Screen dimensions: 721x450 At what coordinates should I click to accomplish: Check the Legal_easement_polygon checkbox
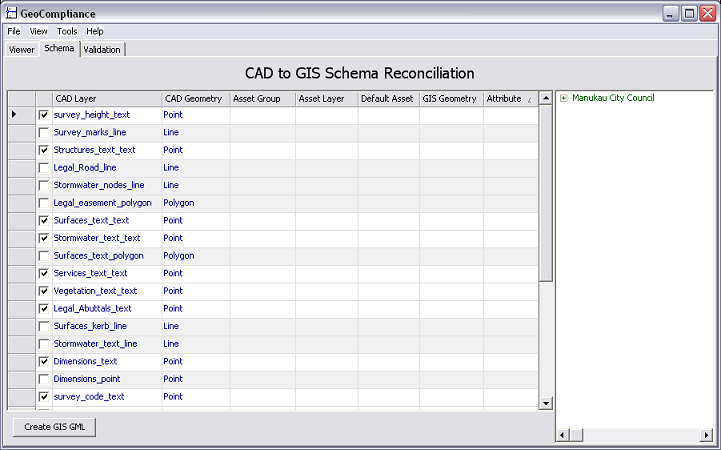coord(44,203)
